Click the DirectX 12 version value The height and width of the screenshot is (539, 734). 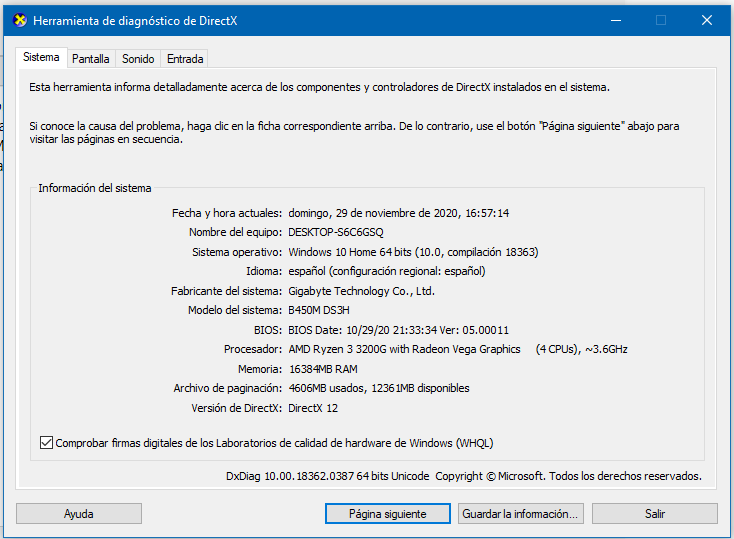click(x=313, y=408)
